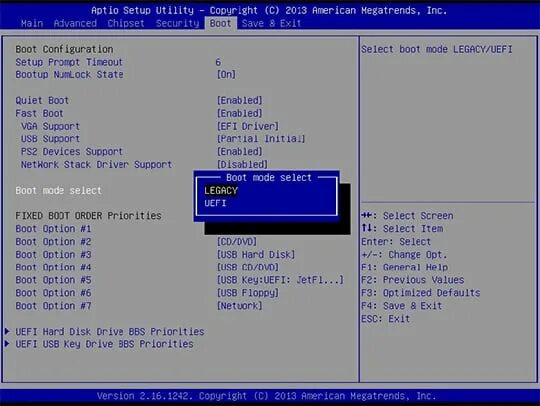Image resolution: width=540 pixels, height=406 pixels.
Task: Click arrow icon beside UEFI USB Key Drive
Action: click(x=7, y=344)
